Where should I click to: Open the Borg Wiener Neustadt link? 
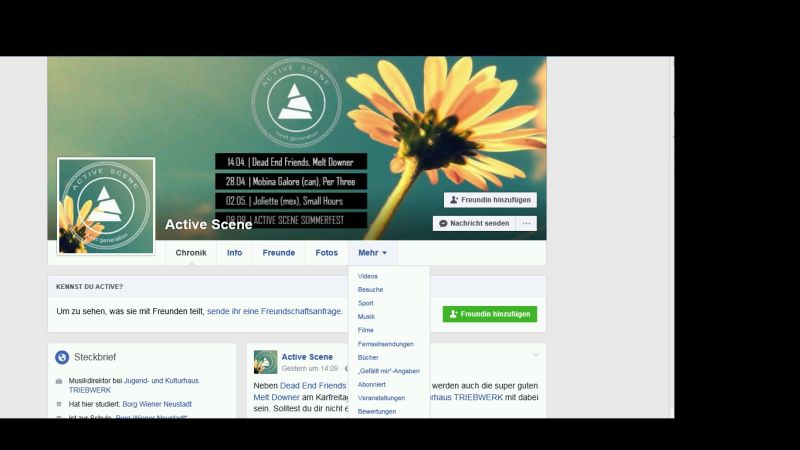[157, 404]
